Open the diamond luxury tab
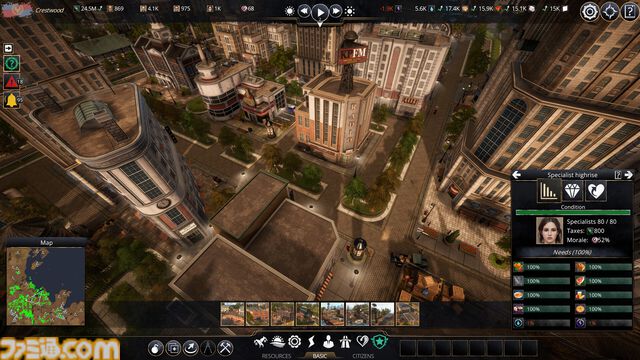The height and width of the screenshot is (360, 640). click(x=572, y=191)
